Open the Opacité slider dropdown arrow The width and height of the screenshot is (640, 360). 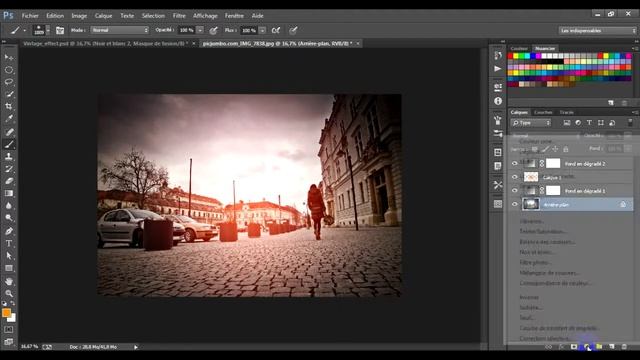[x=200, y=30]
